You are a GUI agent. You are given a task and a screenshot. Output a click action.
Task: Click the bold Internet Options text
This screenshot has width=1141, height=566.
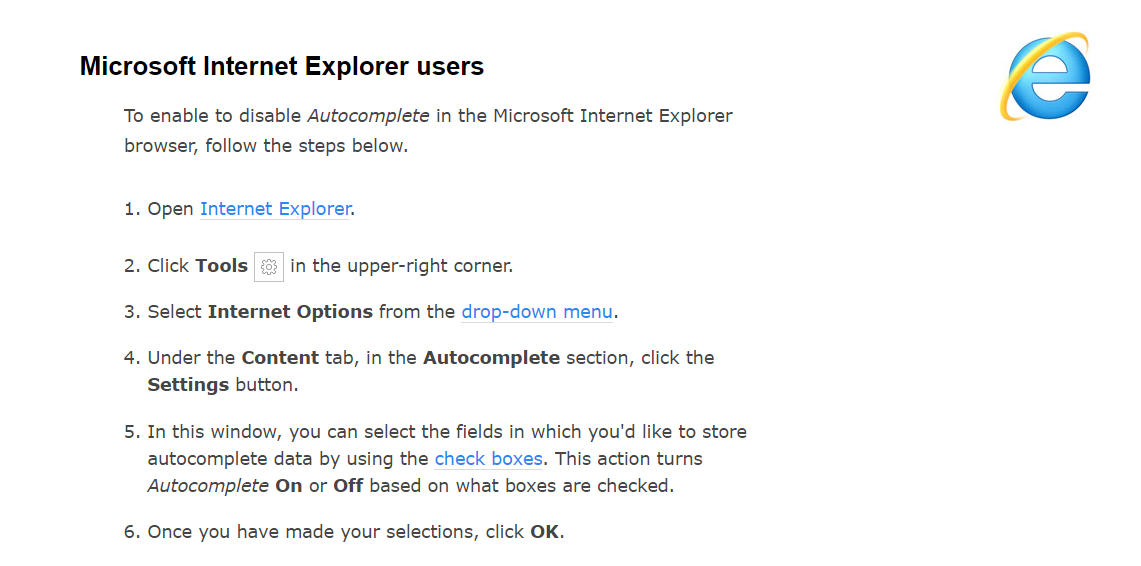pos(290,312)
